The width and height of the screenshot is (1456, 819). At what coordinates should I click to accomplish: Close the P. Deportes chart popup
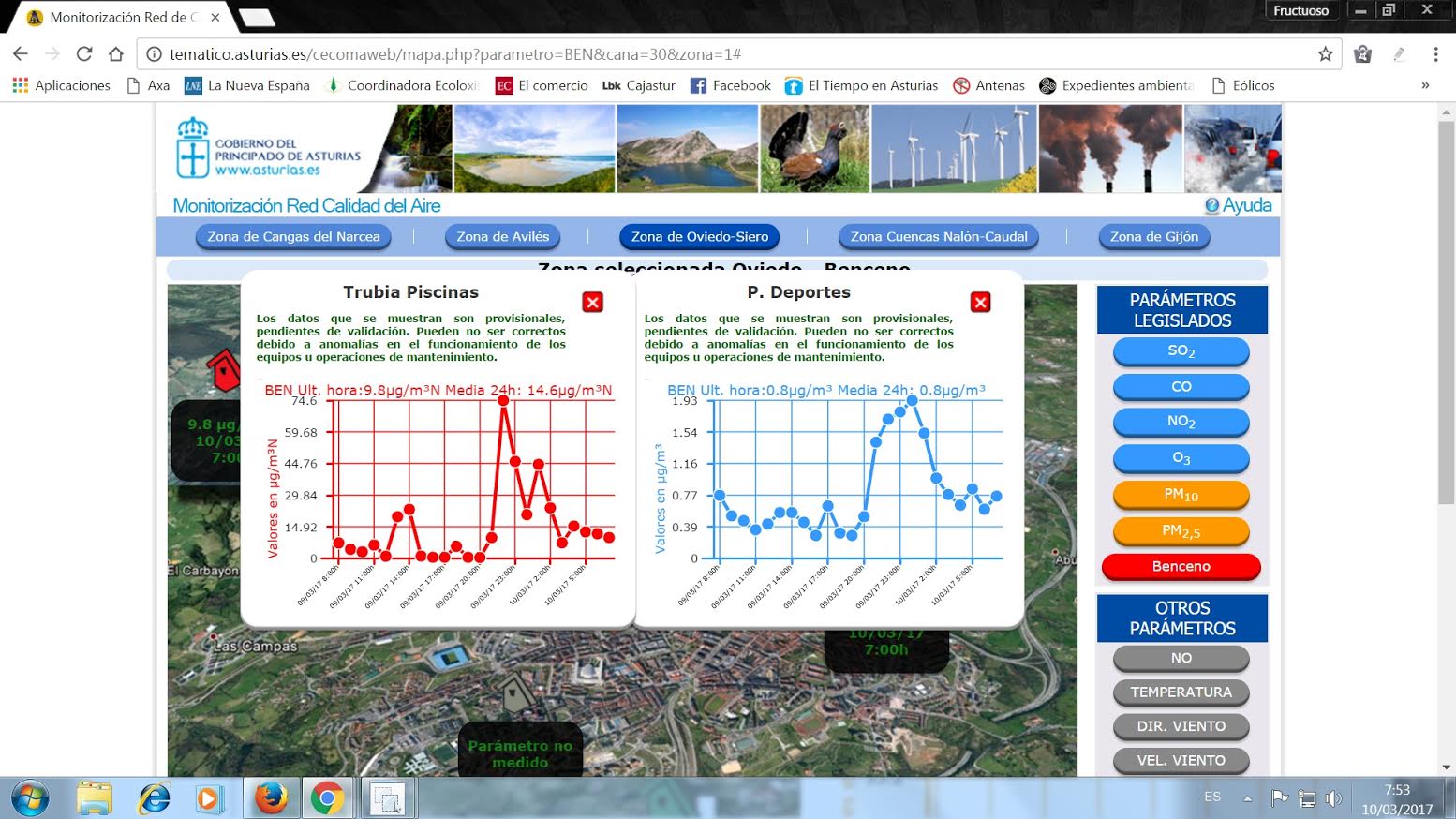pyautogui.click(x=980, y=302)
